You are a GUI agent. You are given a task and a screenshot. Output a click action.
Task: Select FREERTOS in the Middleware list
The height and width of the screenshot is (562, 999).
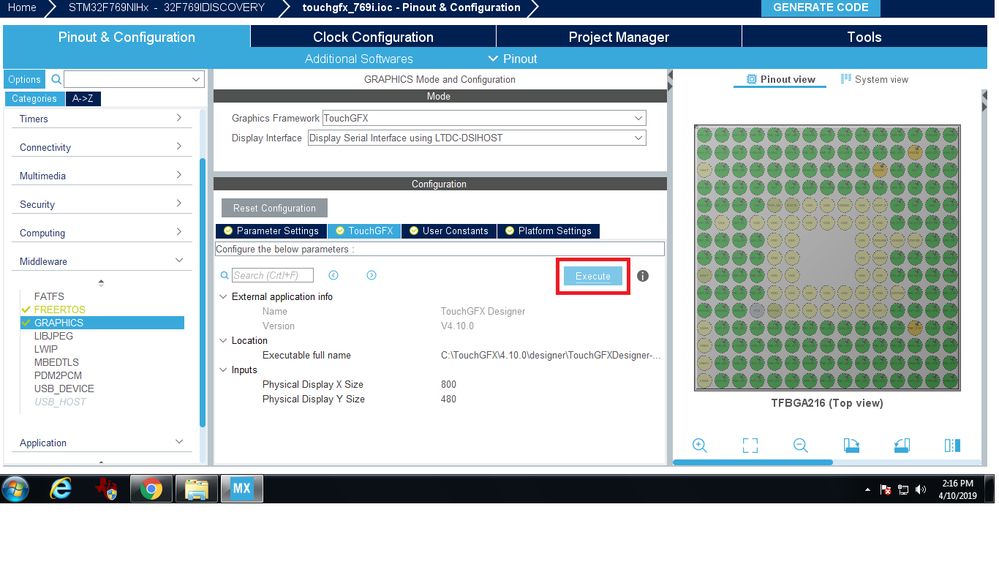60,310
